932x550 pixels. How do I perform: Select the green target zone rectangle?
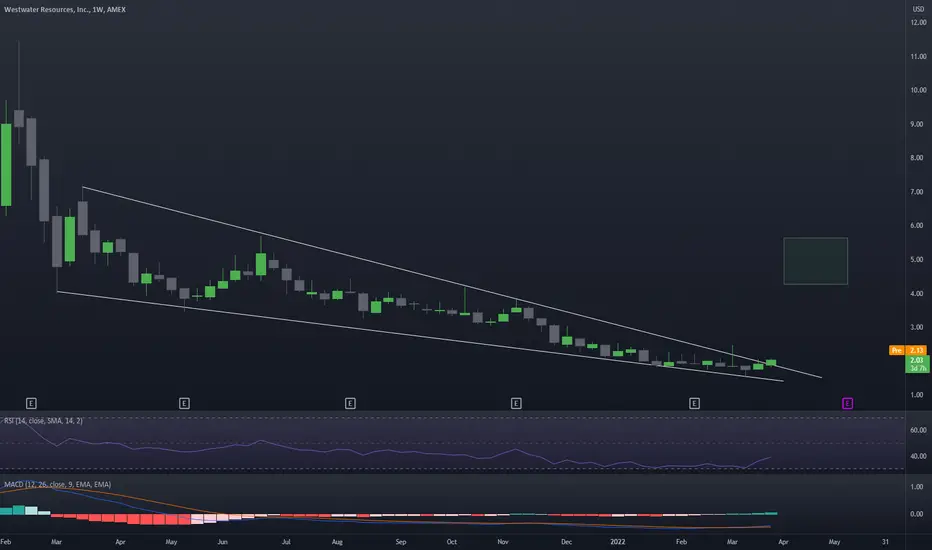(x=816, y=261)
